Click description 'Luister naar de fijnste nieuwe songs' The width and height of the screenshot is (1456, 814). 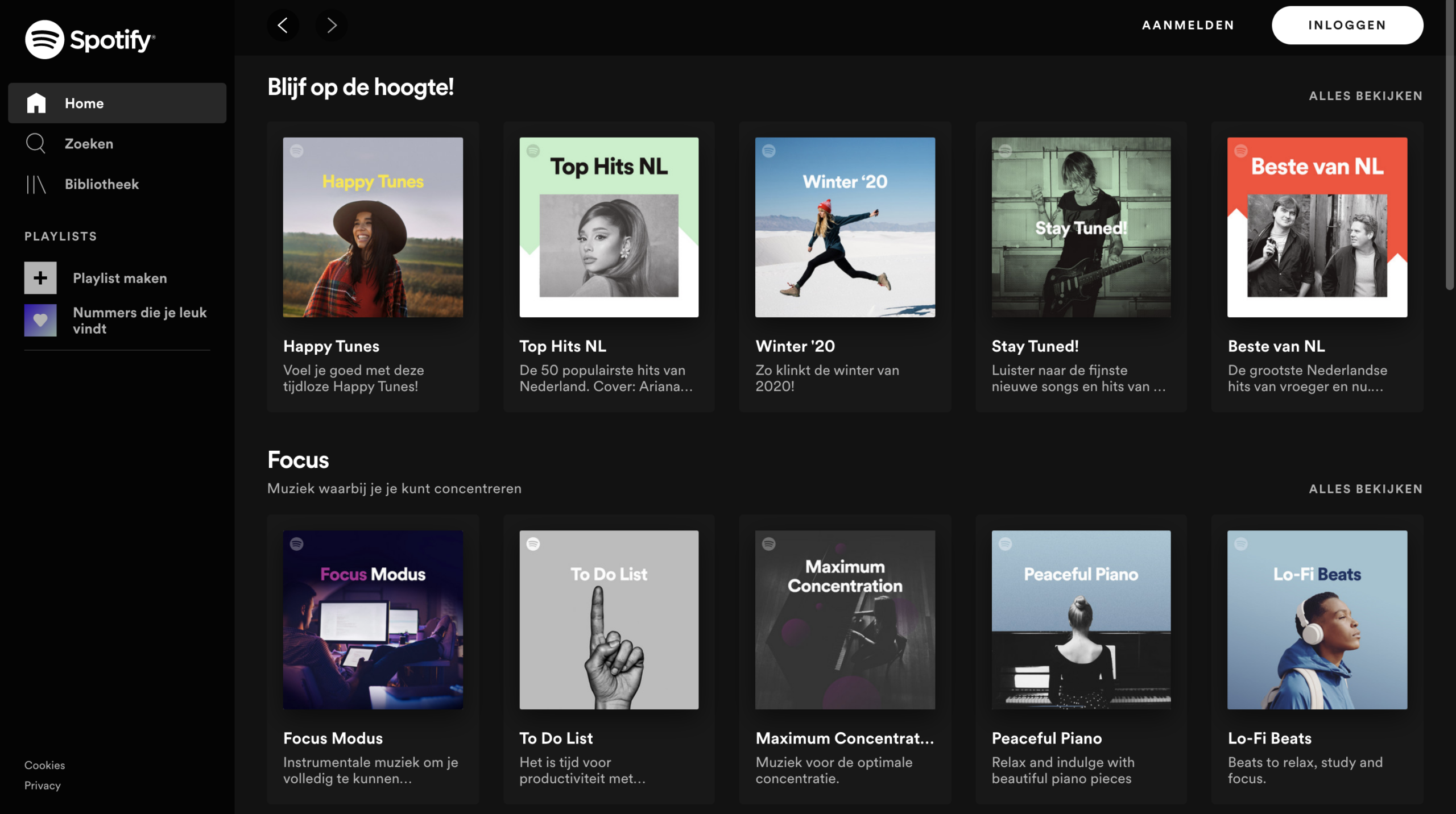pos(1078,378)
